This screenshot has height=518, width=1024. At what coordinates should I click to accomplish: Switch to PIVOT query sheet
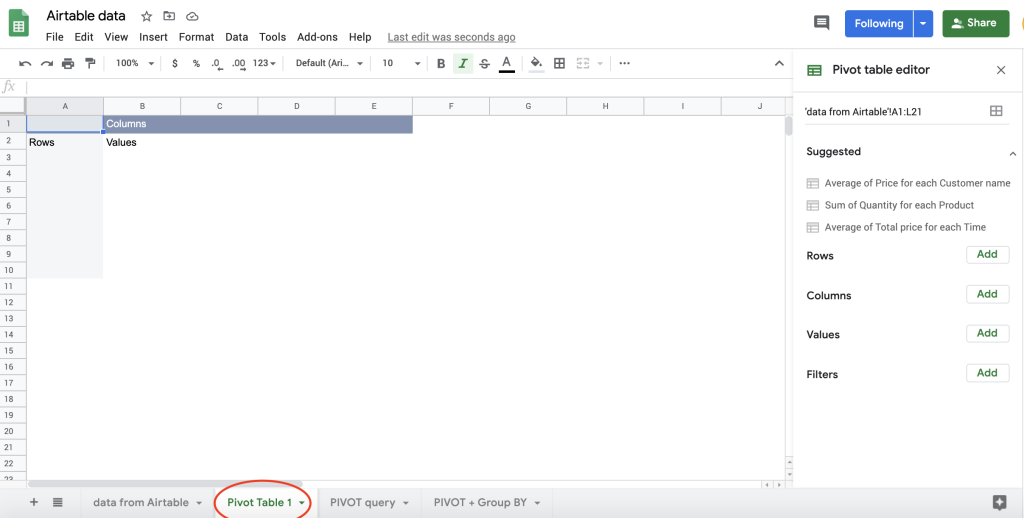(x=362, y=502)
